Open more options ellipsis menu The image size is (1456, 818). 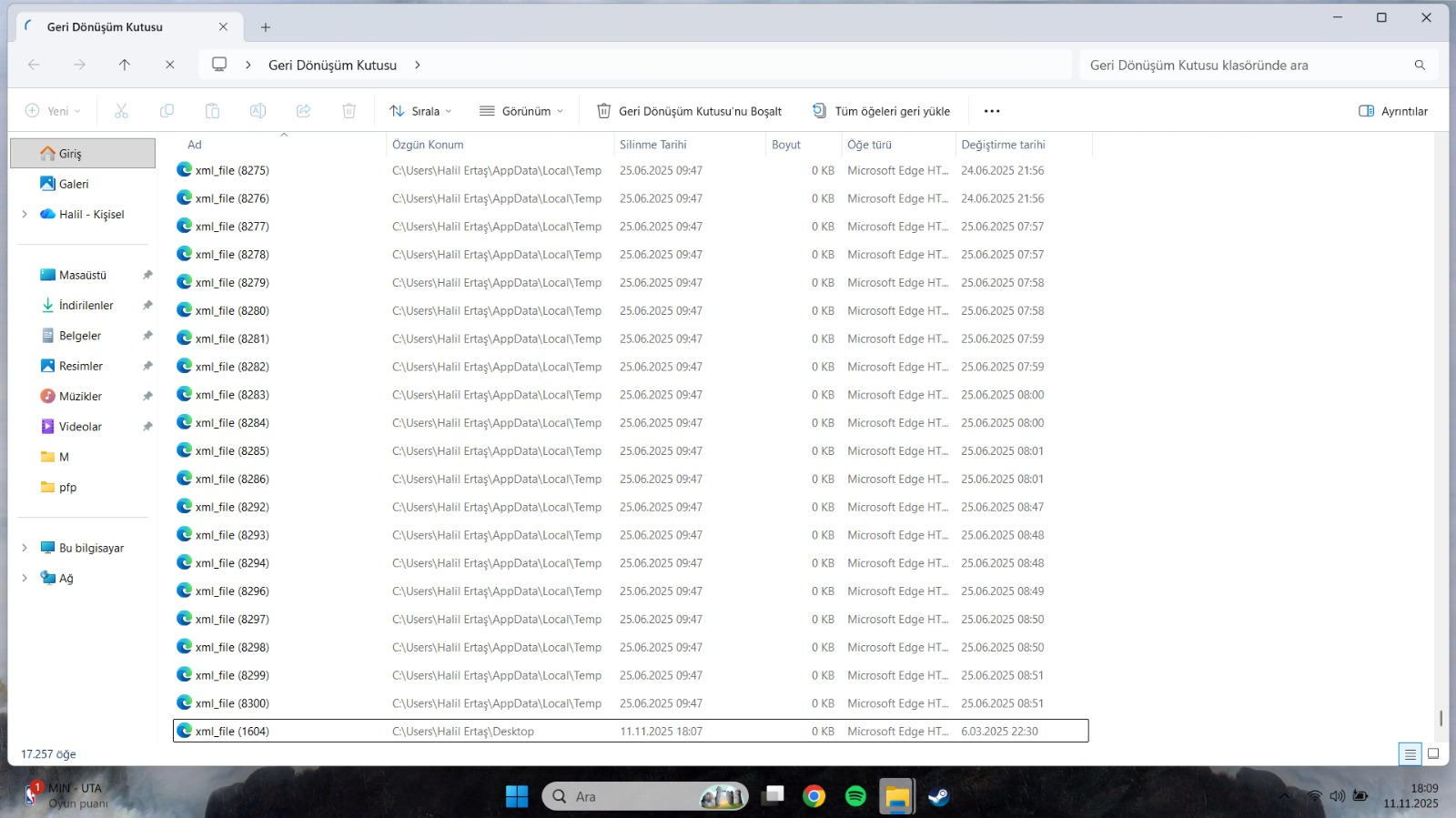coord(992,111)
